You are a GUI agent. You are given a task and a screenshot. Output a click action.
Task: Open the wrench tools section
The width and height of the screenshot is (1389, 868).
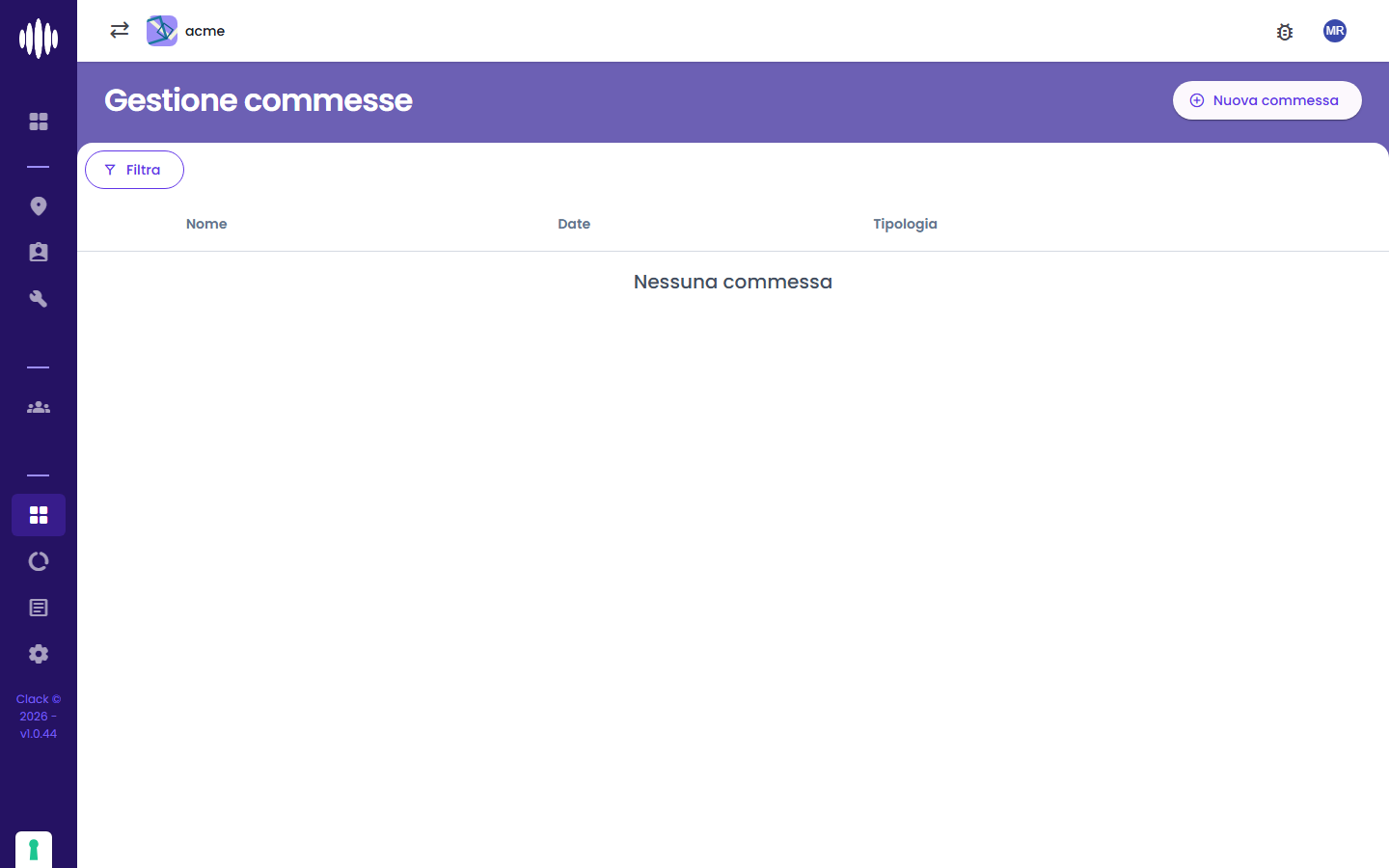[x=39, y=299]
